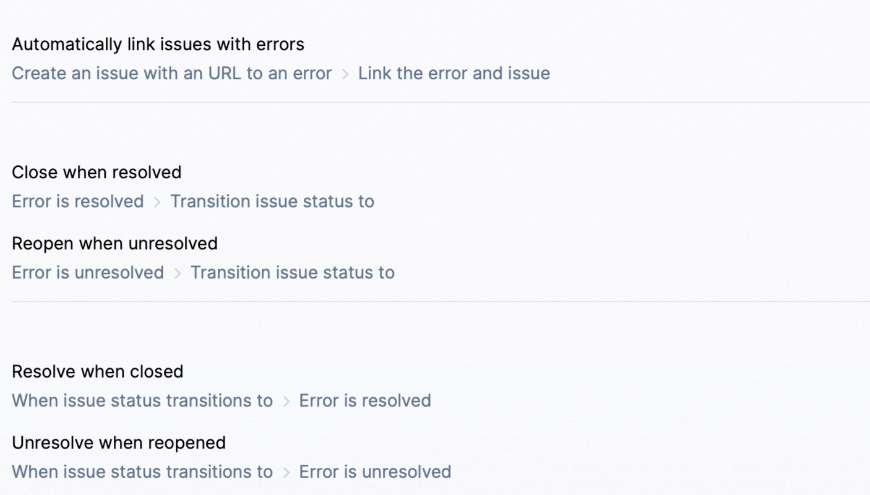This screenshot has height=495, width=870.
Task: Click "When issue status transitions to" under Unresolve when reopened
Action: click(x=142, y=471)
